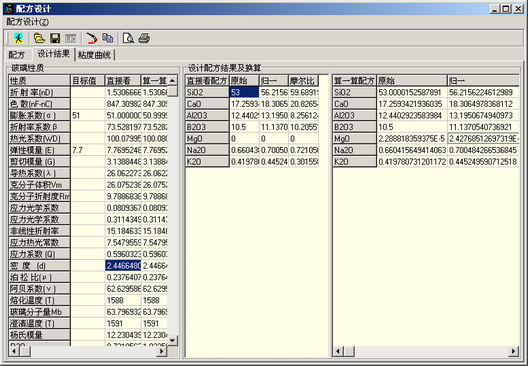Screen dimensions: 528x366
Task: Click left arrow of 玻璃性质 horizontal scrollbar
Action: 14,352
